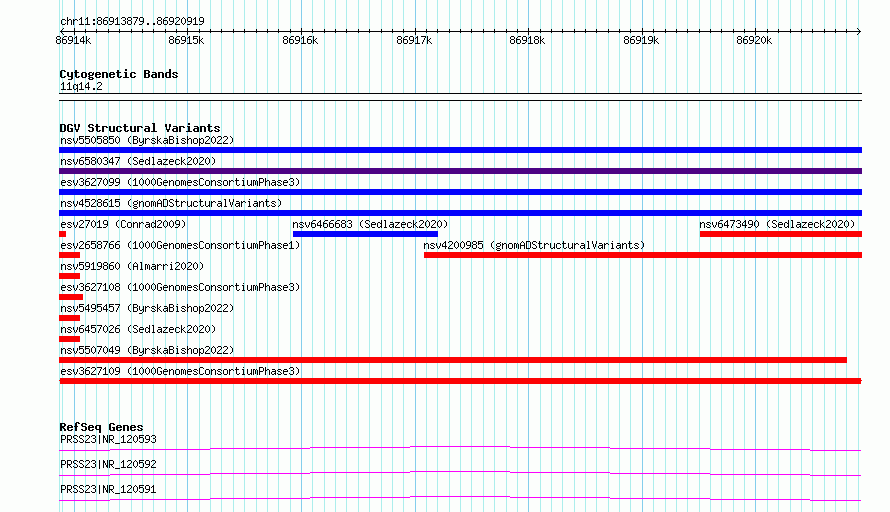This screenshot has height=512, width=890.
Task: Open esv2658766 (1000GenomesConsortiumPhase1) label
Action: click(x=180, y=245)
